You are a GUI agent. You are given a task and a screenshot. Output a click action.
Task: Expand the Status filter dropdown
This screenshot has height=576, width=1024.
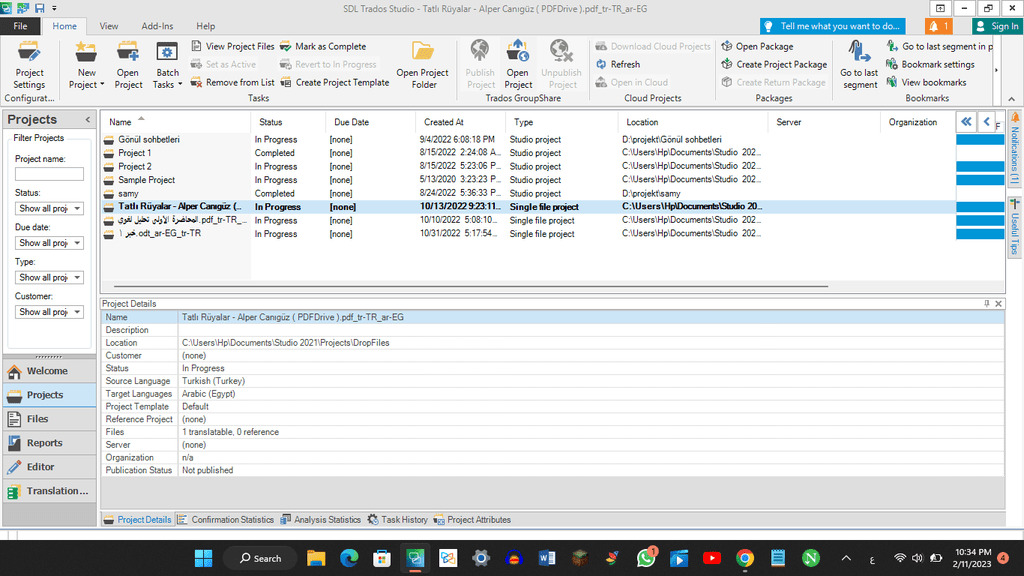click(49, 209)
